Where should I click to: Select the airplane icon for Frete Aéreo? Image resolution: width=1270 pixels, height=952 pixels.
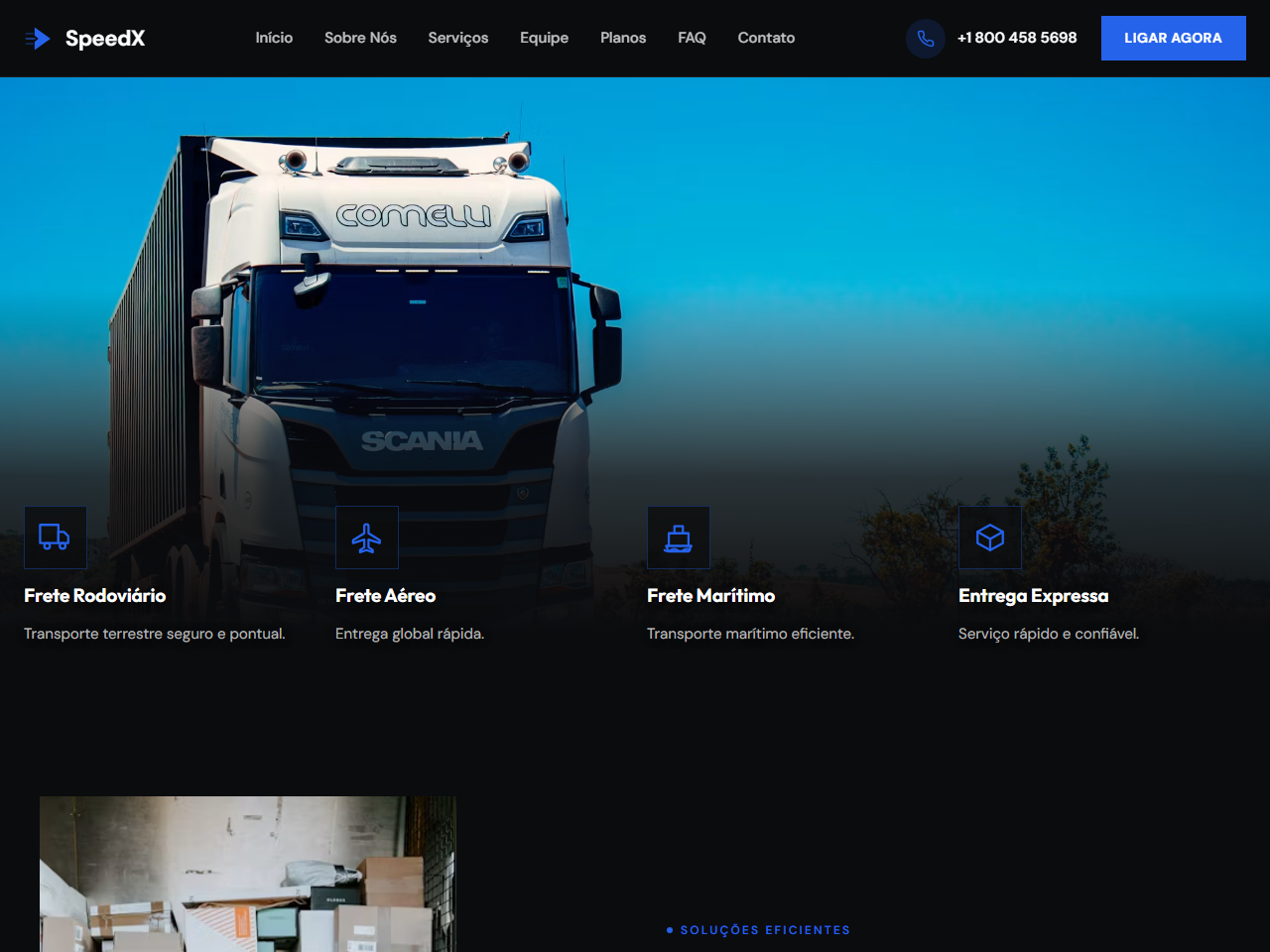coord(366,537)
